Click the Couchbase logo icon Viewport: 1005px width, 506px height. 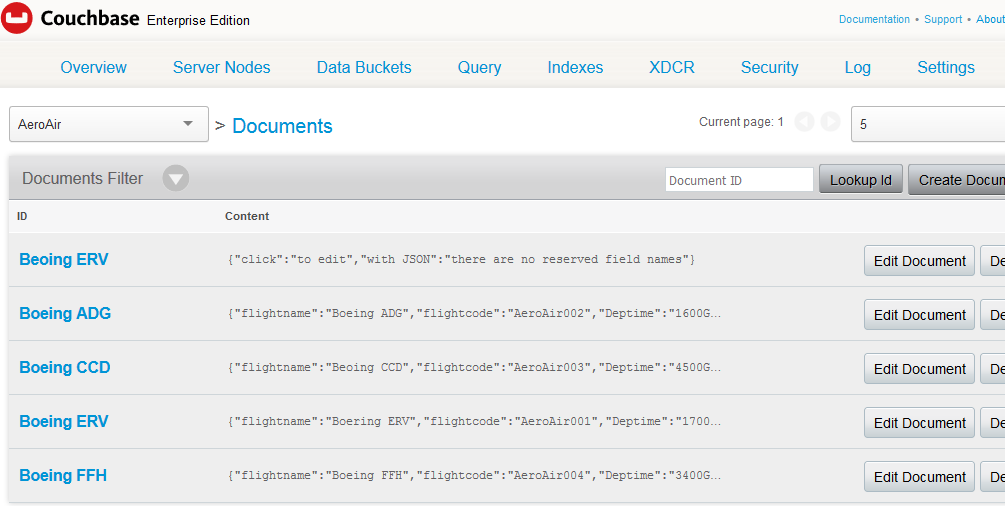pos(17,18)
